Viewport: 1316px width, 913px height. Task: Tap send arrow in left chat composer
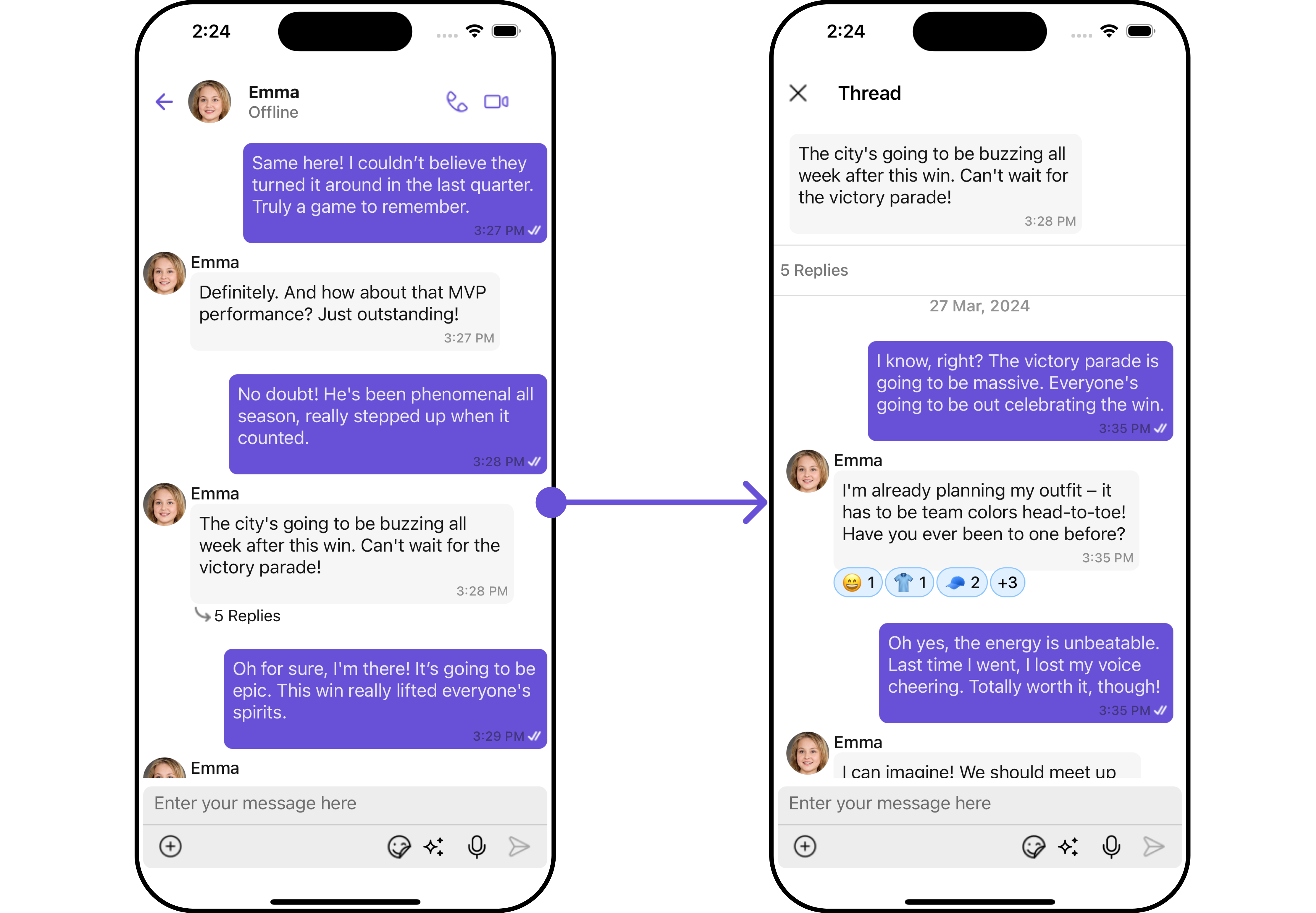(519, 847)
